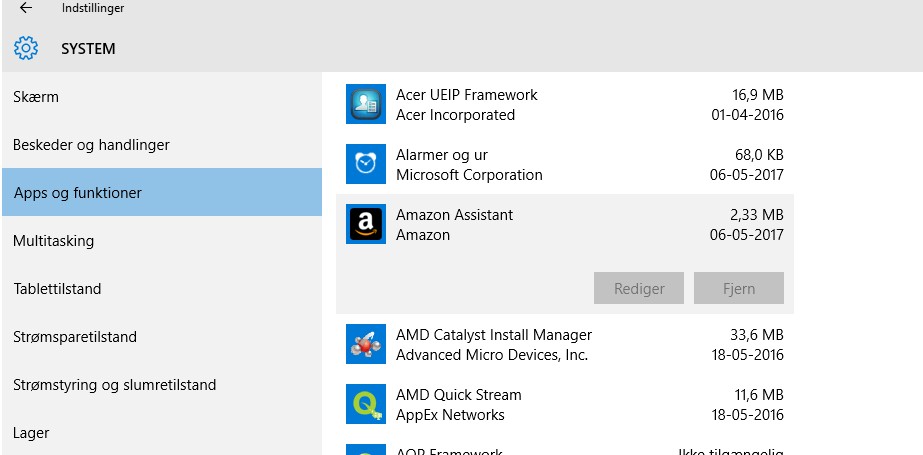
Task: Open the Multitasking settings page
Action: pos(162,241)
